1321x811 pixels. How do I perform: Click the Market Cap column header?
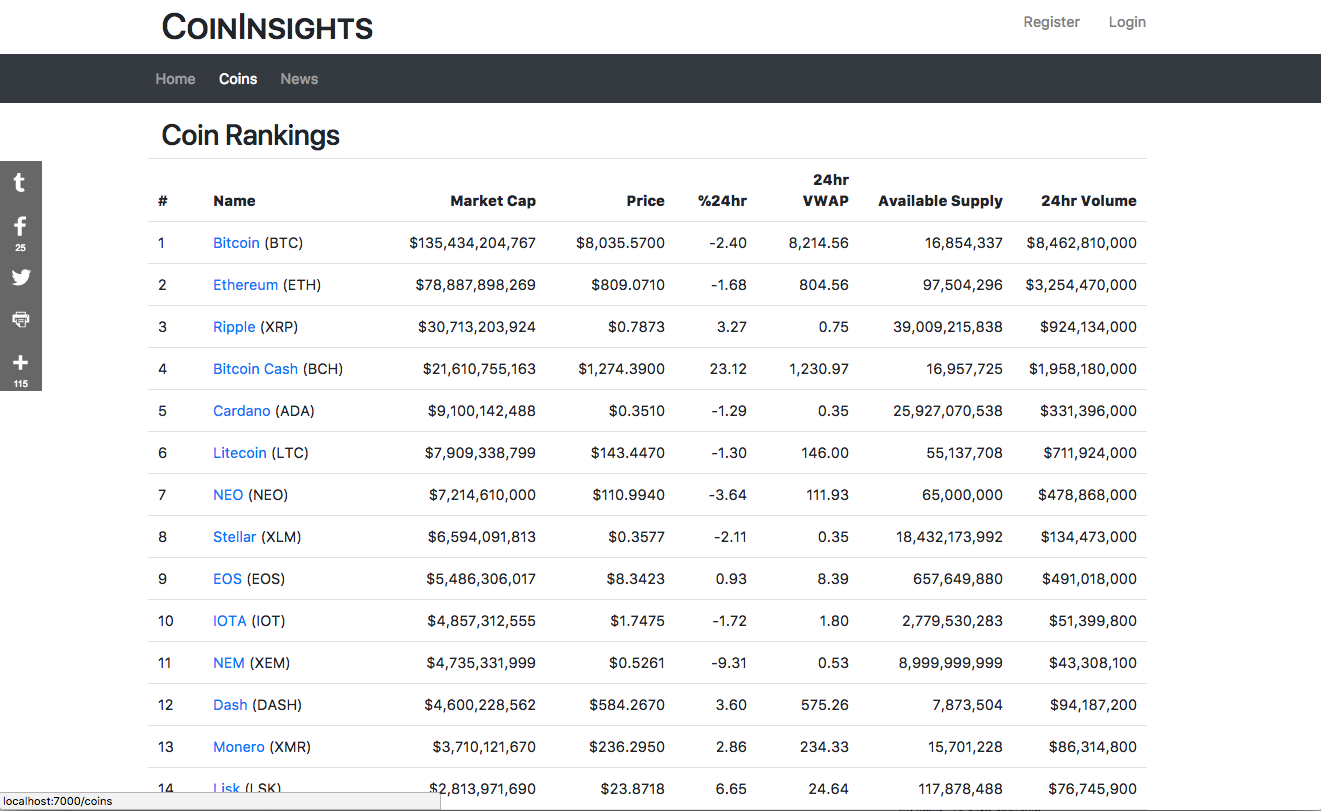click(493, 201)
